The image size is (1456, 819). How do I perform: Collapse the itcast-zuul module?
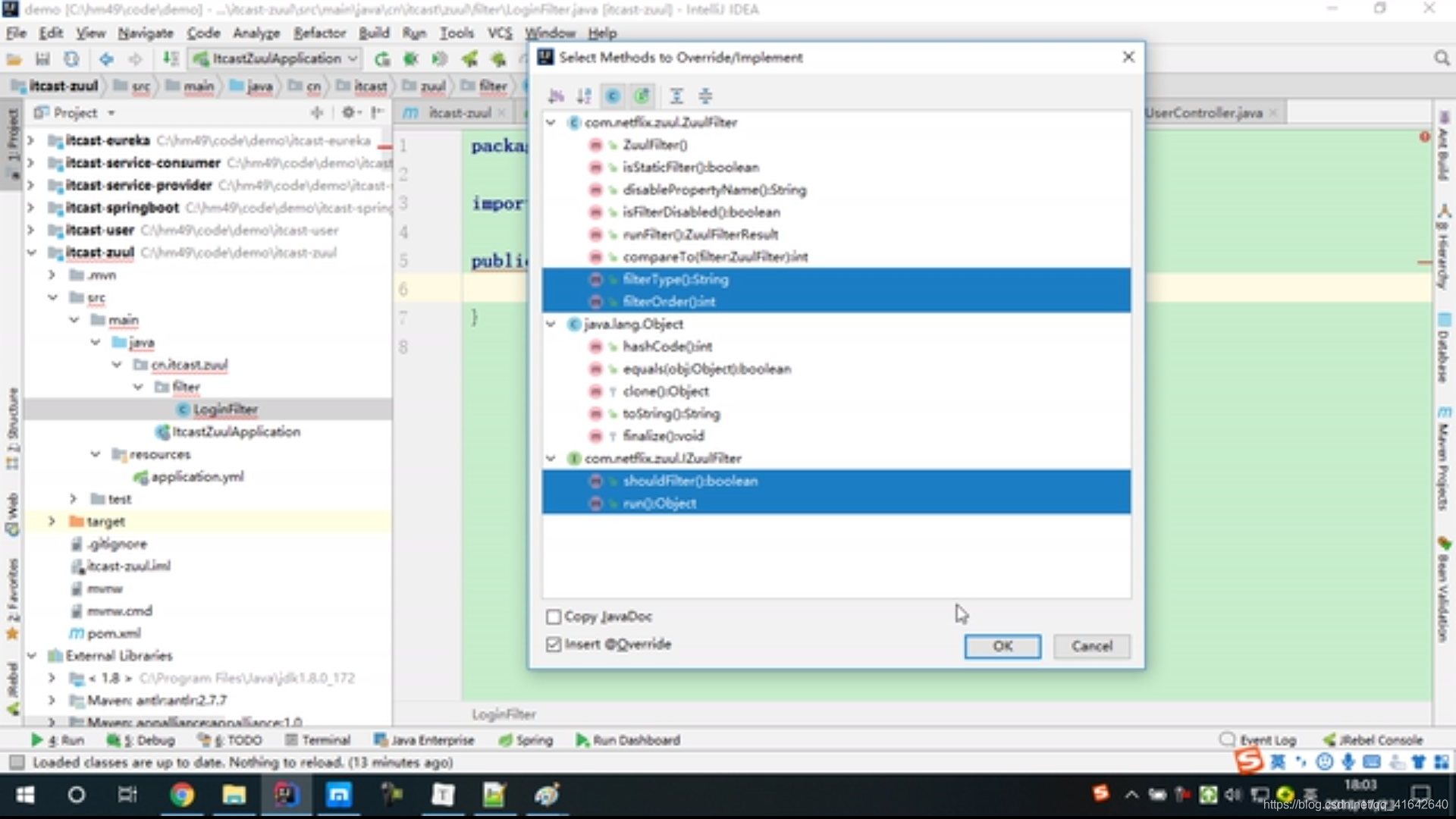31,253
